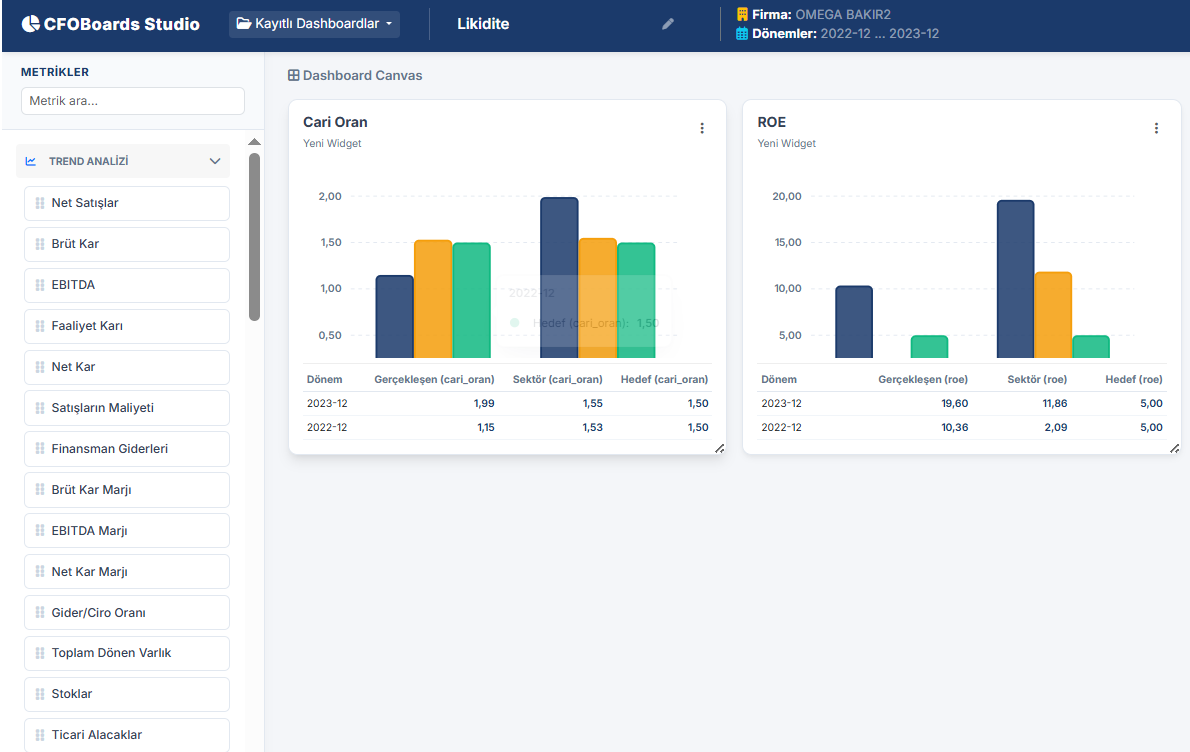Click the trend chart icon beside TREND ANALİZİ
Viewport: 1190px width, 752px height.
tap(31, 161)
